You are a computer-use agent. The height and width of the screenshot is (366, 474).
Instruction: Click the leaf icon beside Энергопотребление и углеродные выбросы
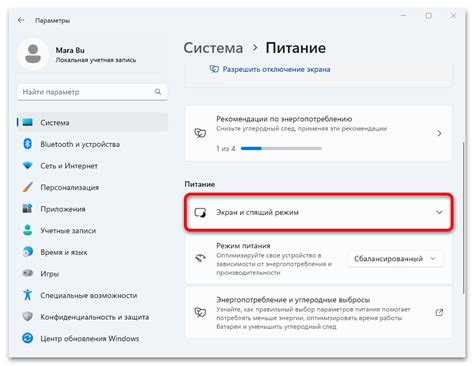[x=200, y=312]
